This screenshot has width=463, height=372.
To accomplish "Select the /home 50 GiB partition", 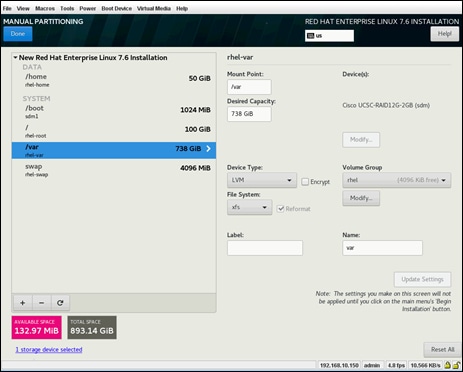I will [114, 80].
